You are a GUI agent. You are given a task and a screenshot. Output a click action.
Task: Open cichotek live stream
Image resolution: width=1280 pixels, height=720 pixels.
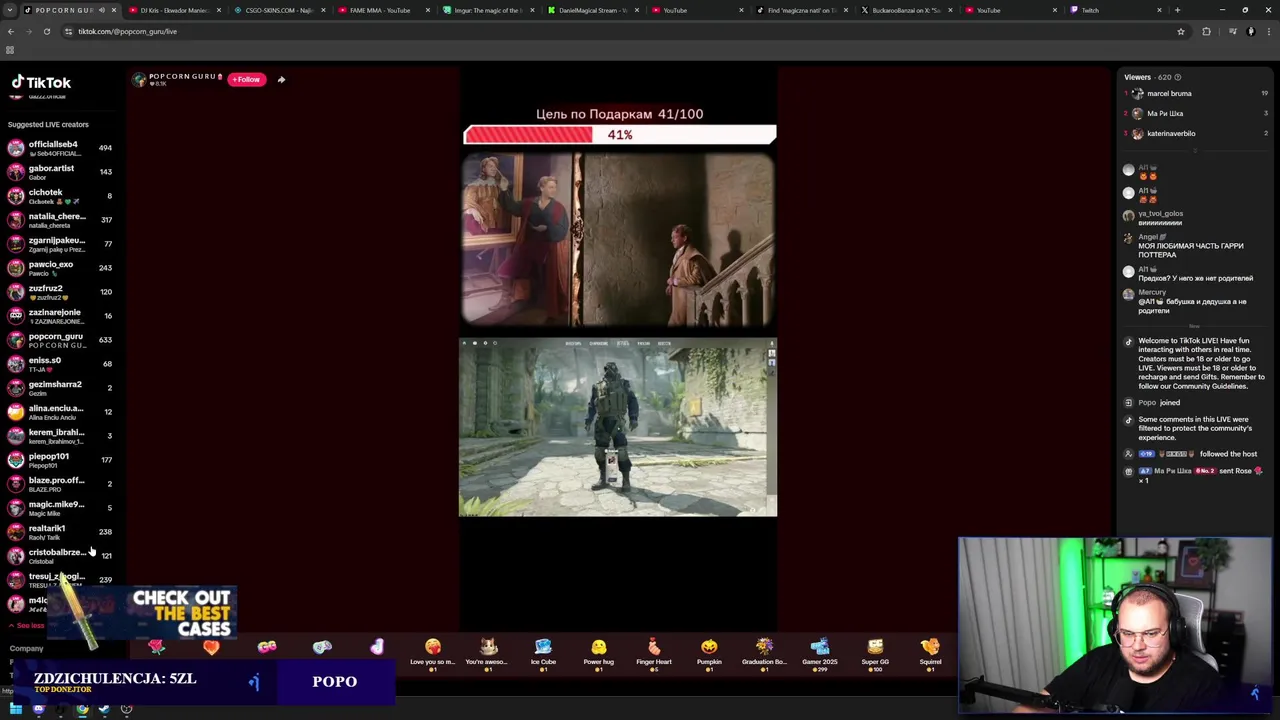62,196
